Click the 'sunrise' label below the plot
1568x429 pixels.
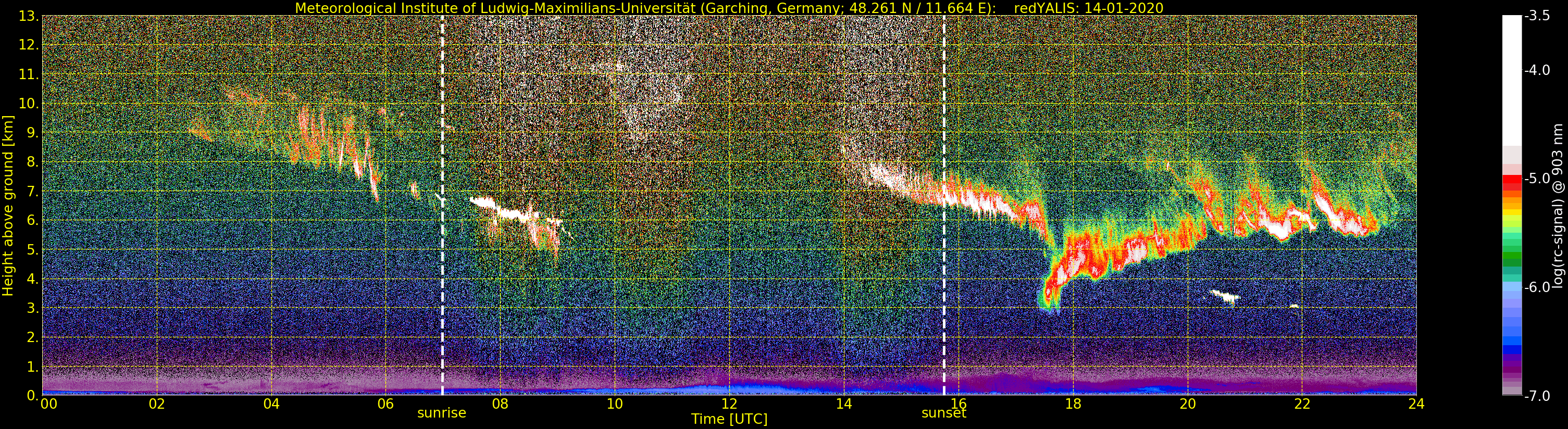coord(441,413)
